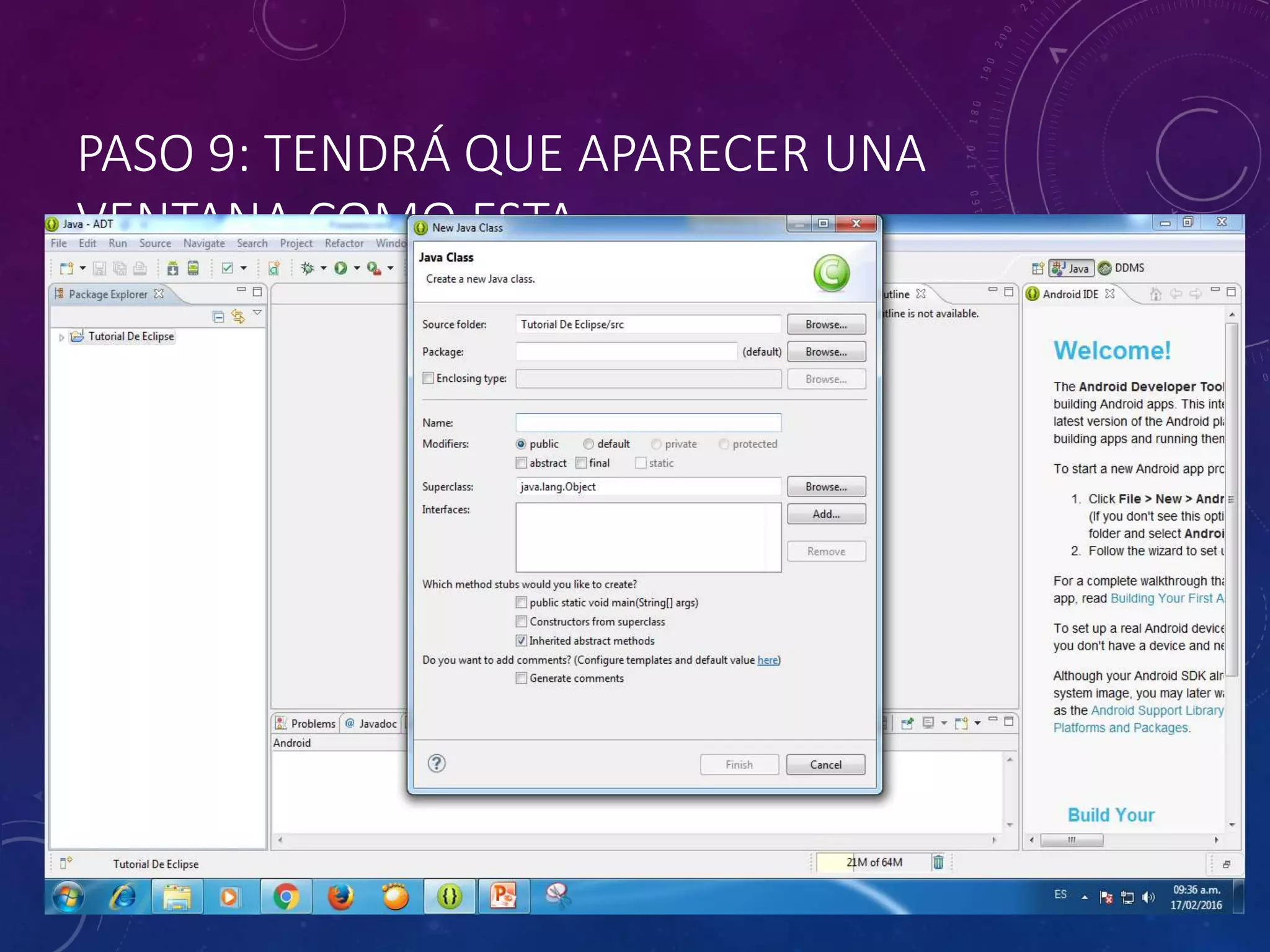Screen dimensions: 1270x952
Task: Open the Run button dropdown arrow
Action: pyautogui.click(x=357, y=268)
